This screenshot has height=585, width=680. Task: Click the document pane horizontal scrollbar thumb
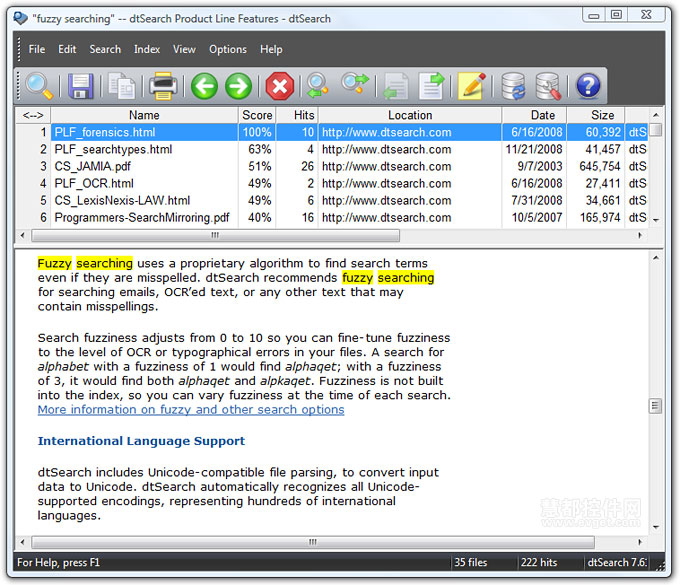click(x=313, y=542)
